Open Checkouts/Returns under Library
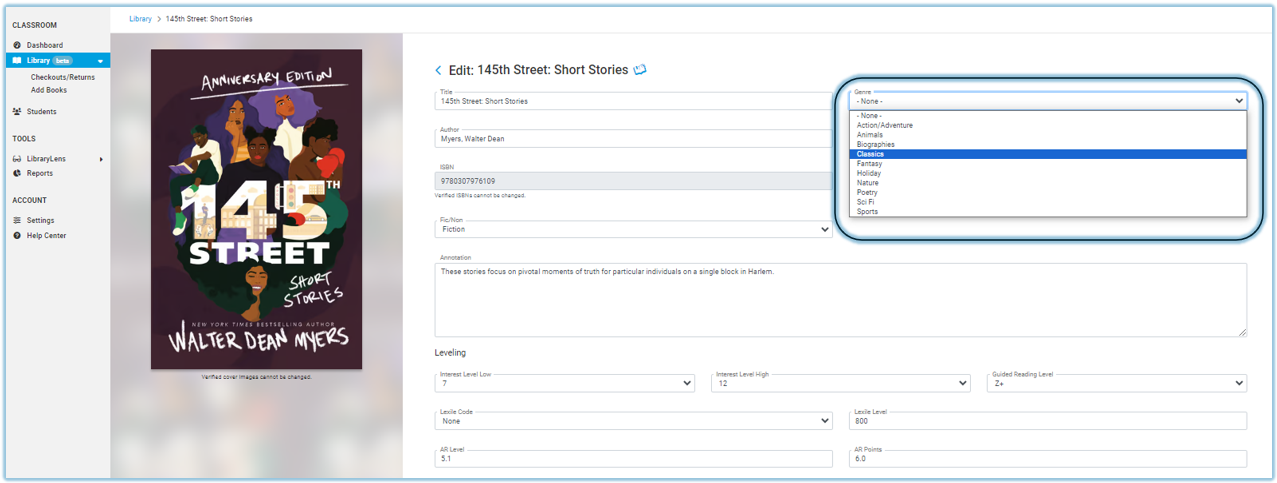The image size is (1277, 483). click(x=63, y=77)
